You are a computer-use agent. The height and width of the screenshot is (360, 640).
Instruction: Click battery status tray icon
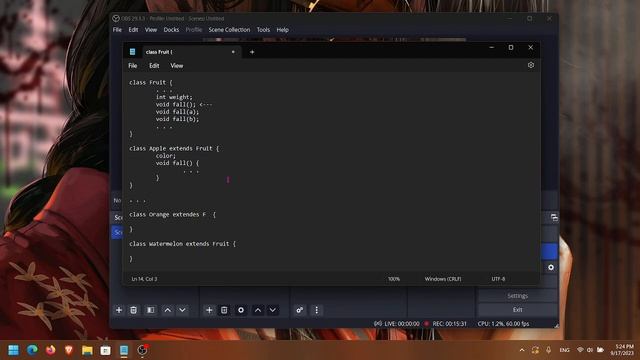600,350
